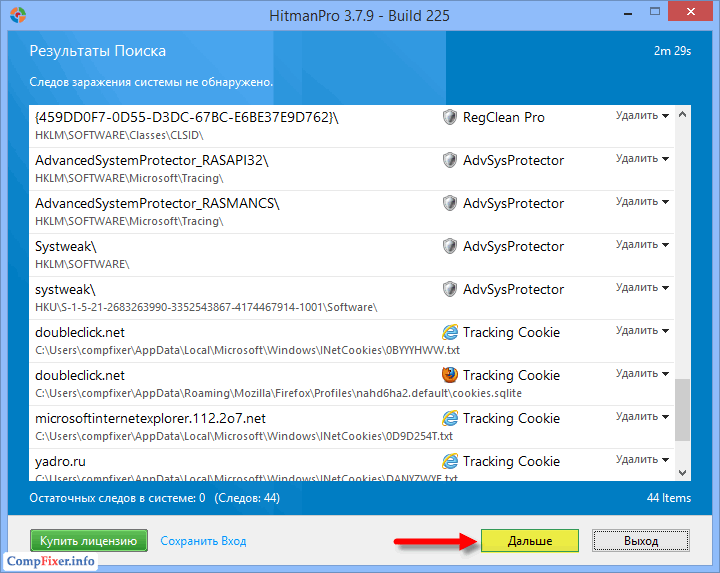This screenshot has height=573, width=720.
Task: Open Удалить dropdown for AdvancedSystemProtector_RASMANCS
Action: [642, 202]
